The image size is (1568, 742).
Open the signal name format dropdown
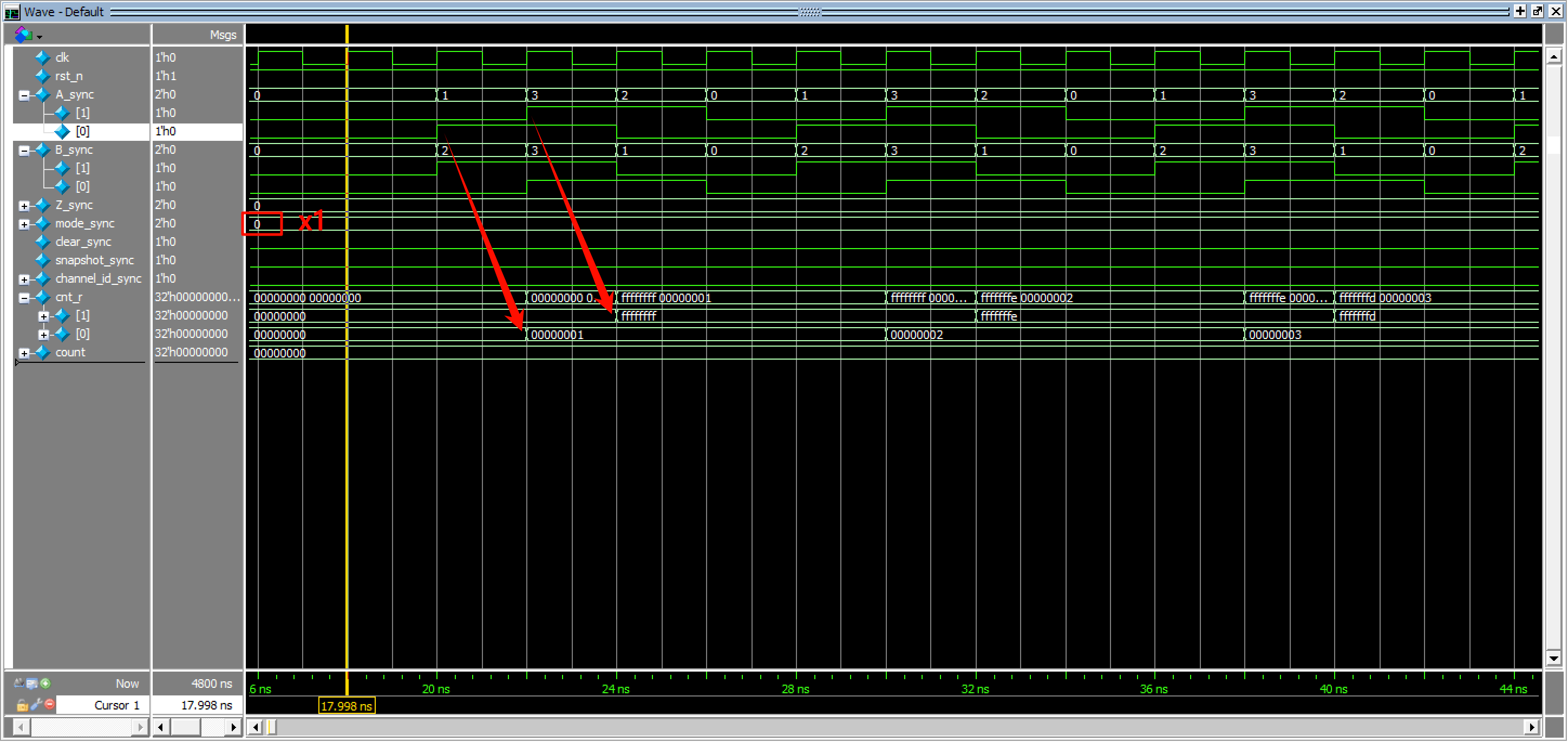(28, 35)
